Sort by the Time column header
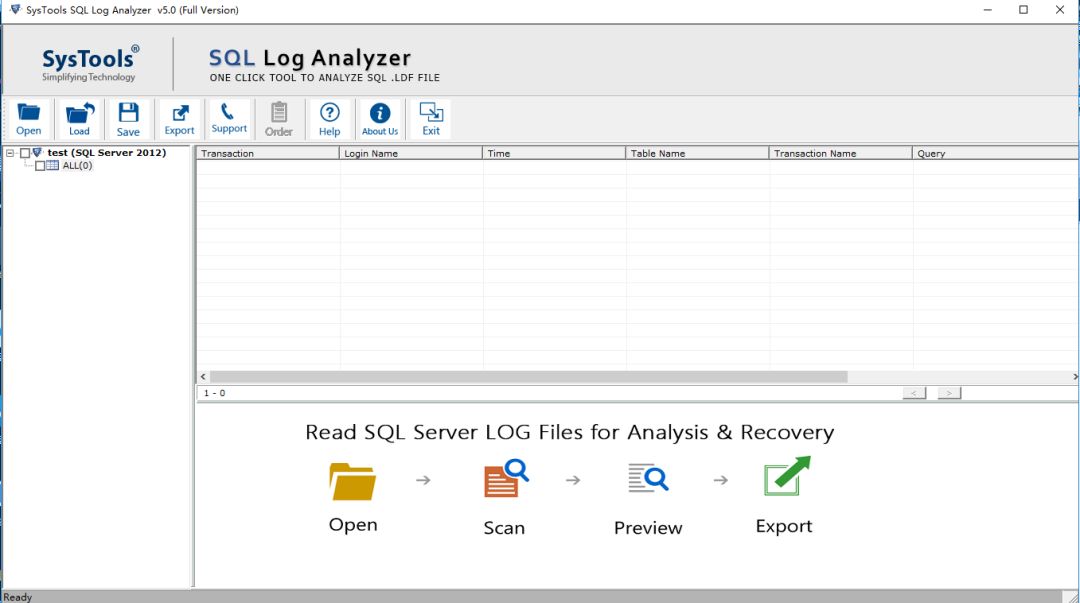 pyautogui.click(x=554, y=153)
